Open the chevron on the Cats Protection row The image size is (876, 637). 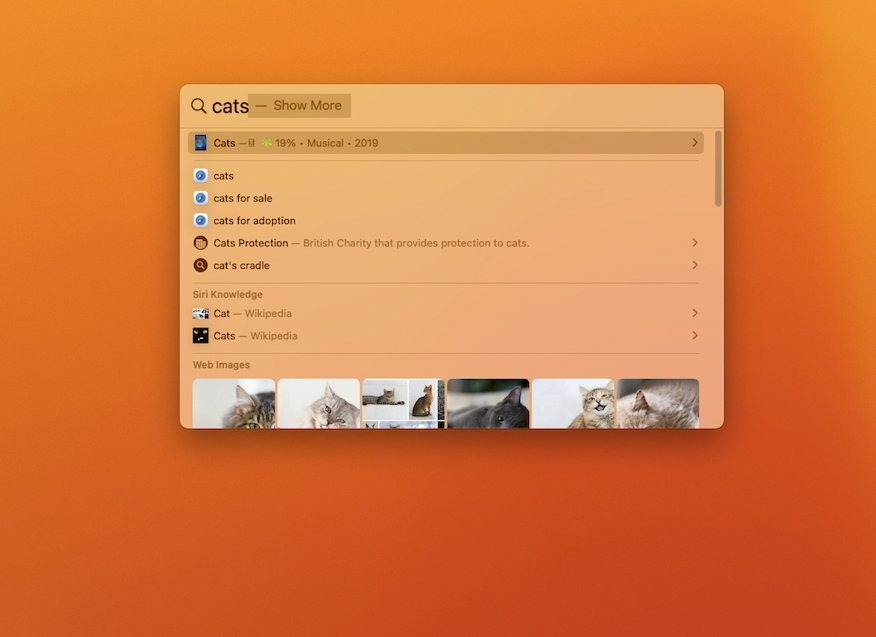[x=695, y=242]
